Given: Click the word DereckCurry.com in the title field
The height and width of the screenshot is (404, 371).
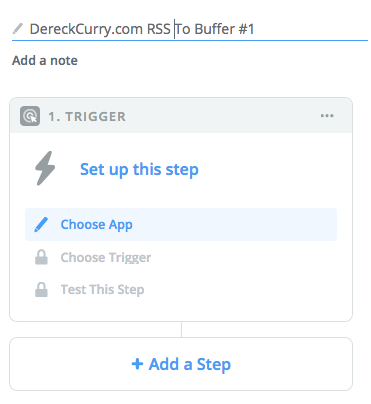Looking at the screenshot, I should point(86,29).
